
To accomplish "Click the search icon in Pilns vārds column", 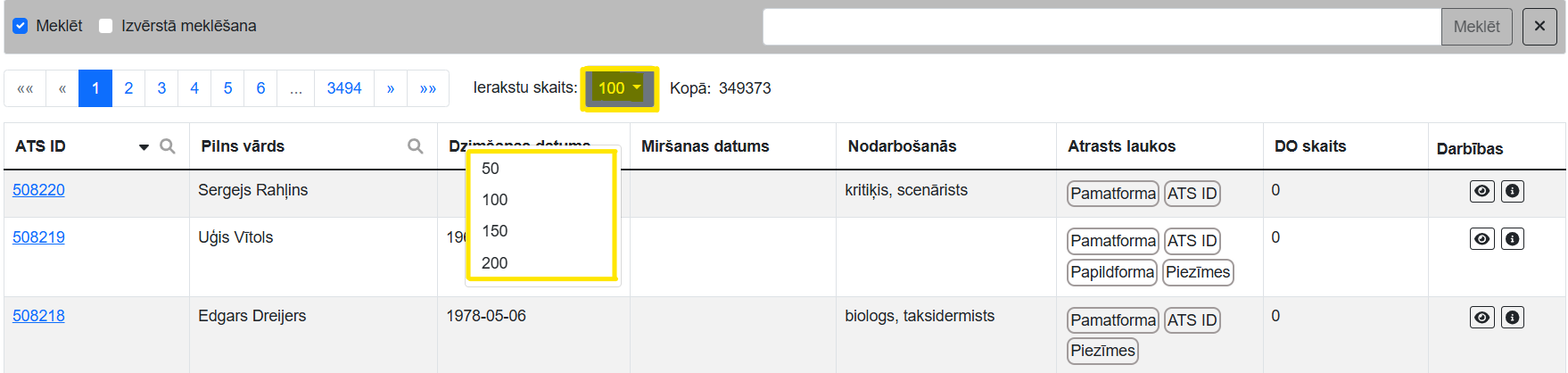I will click(415, 146).
